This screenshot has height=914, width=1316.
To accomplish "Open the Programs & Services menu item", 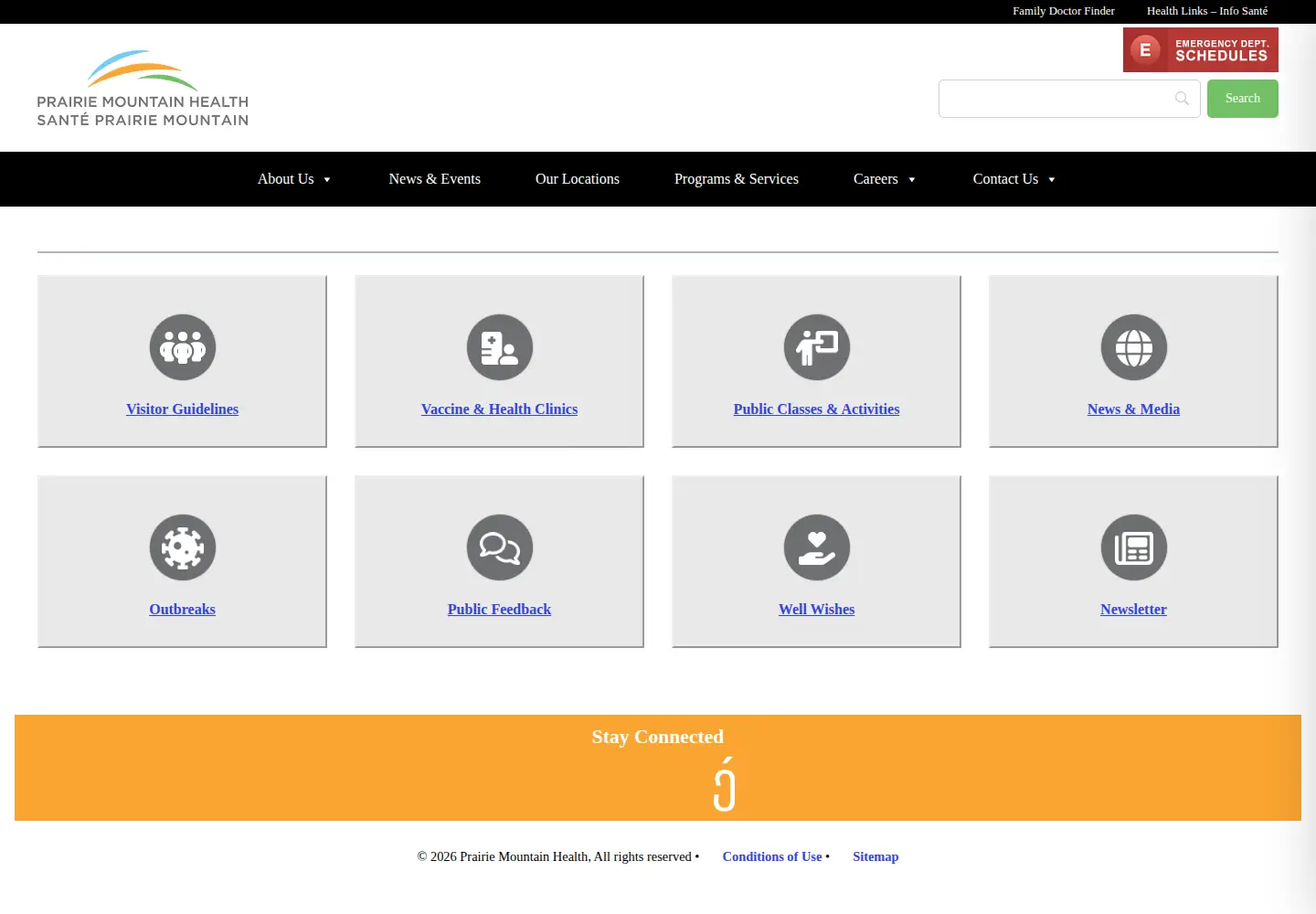I will (737, 179).
